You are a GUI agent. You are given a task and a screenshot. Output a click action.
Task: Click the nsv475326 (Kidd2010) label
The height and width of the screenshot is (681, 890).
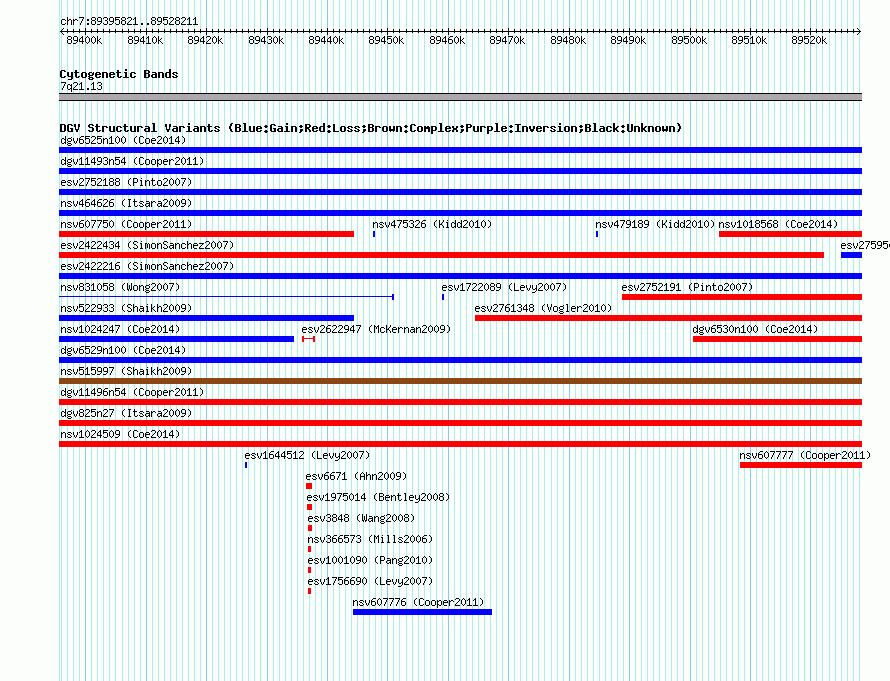click(432, 224)
